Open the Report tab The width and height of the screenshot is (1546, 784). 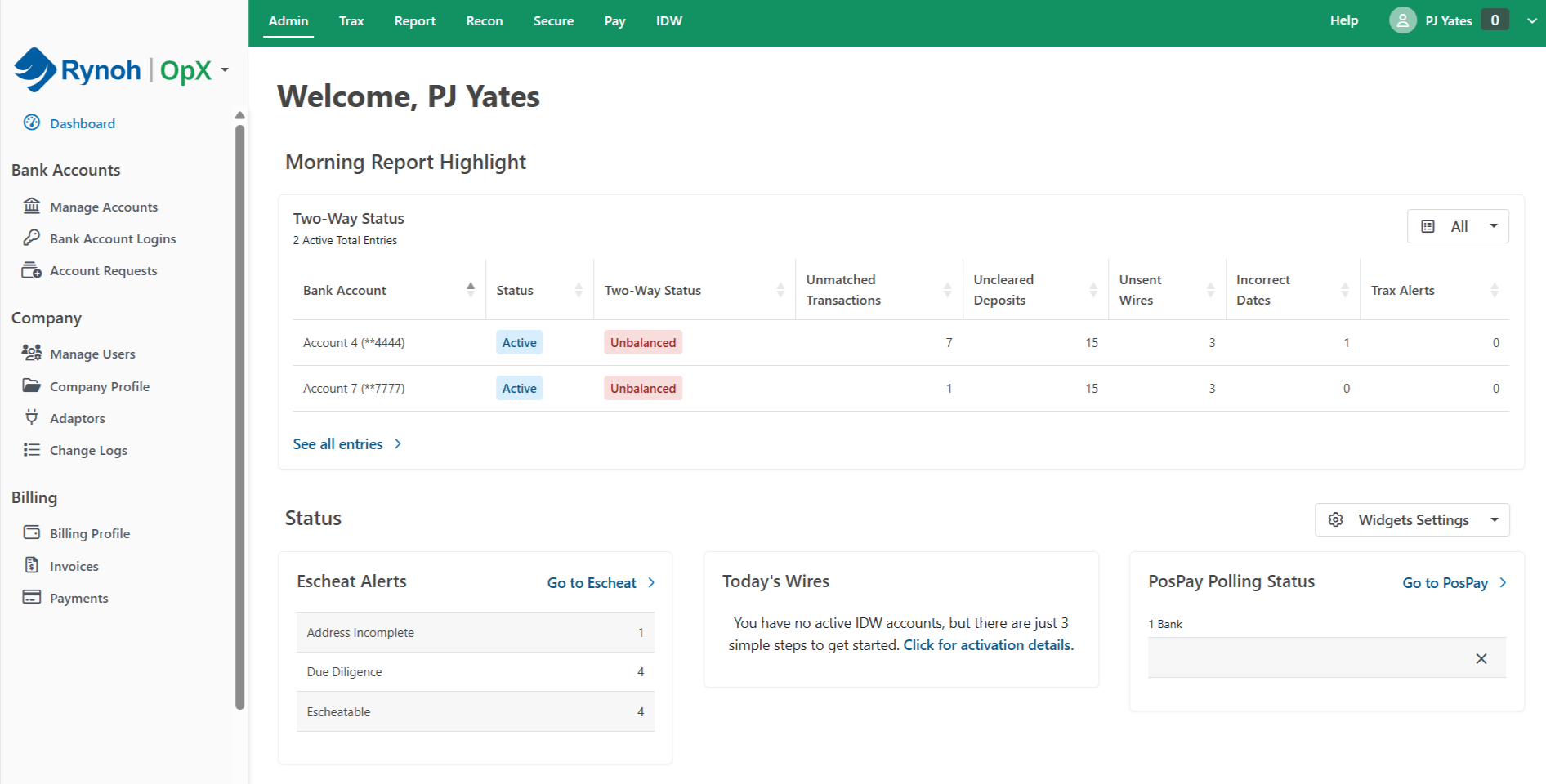click(x=415, y=21)
